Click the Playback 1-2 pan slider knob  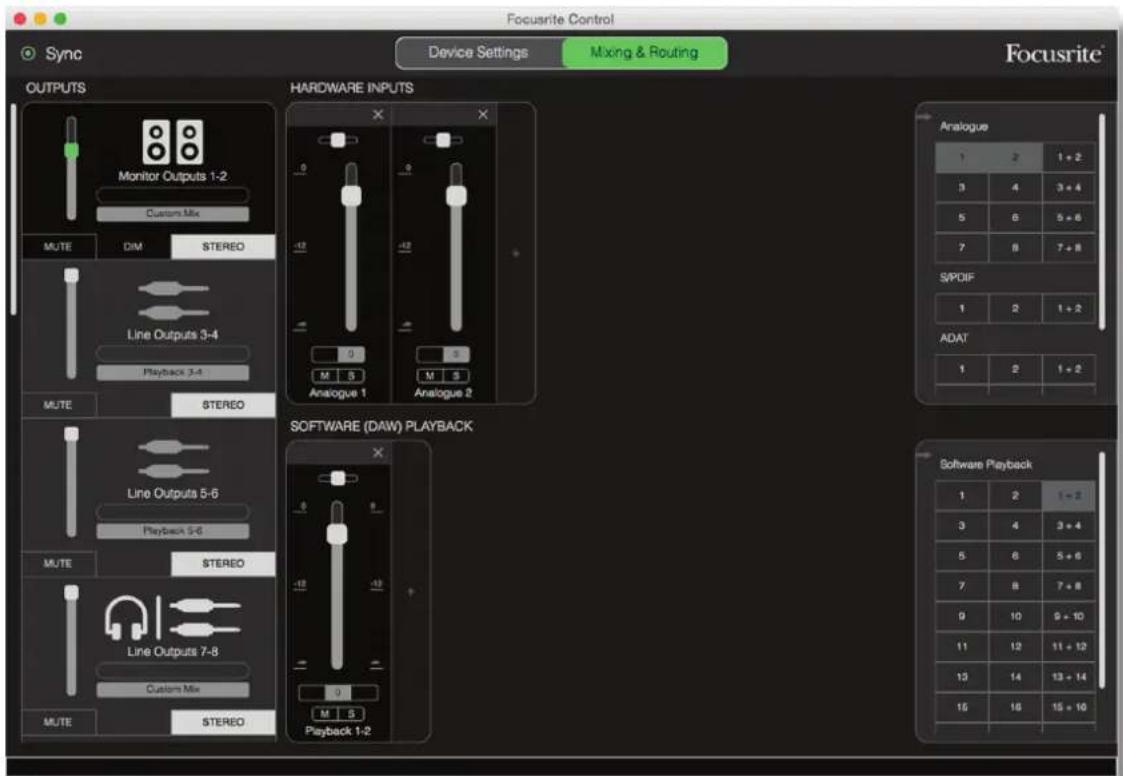click(338, 478)
